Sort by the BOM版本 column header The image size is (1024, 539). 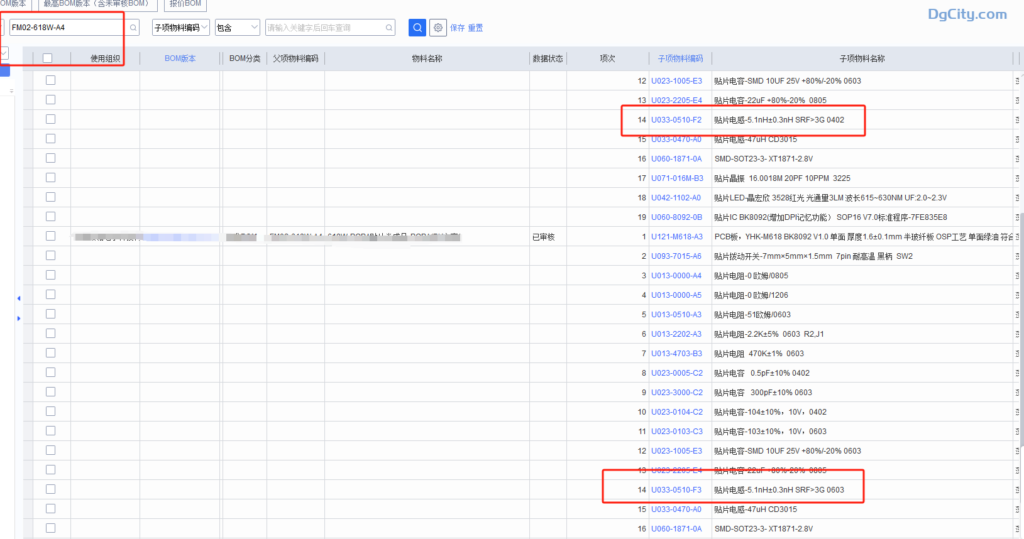point(180,59)
